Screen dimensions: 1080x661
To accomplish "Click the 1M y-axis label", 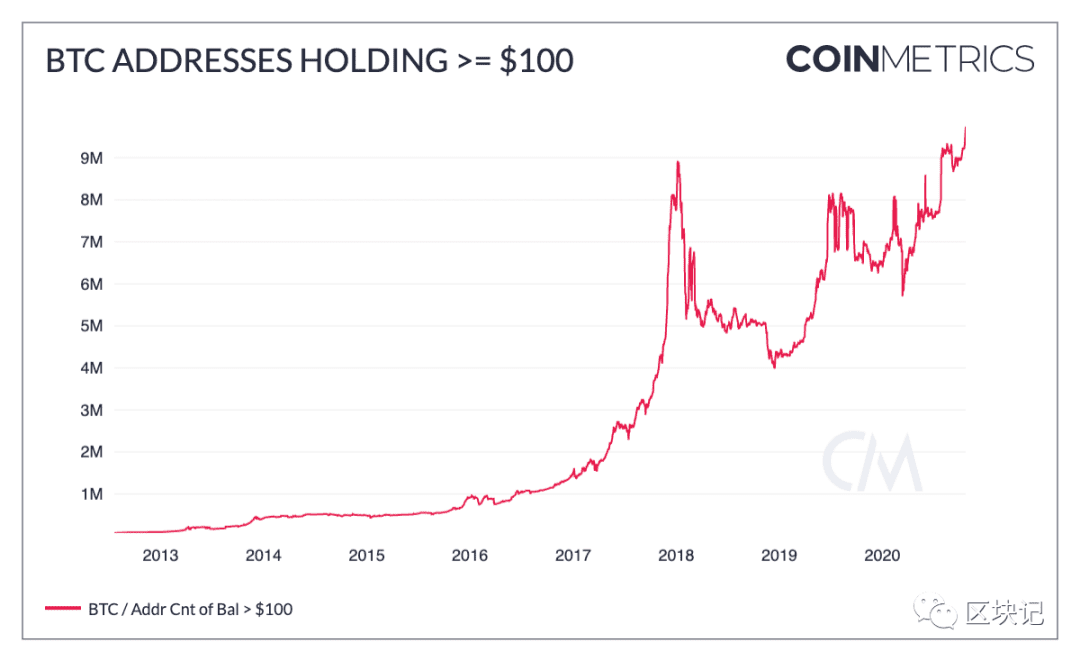I will pos(92,494).
